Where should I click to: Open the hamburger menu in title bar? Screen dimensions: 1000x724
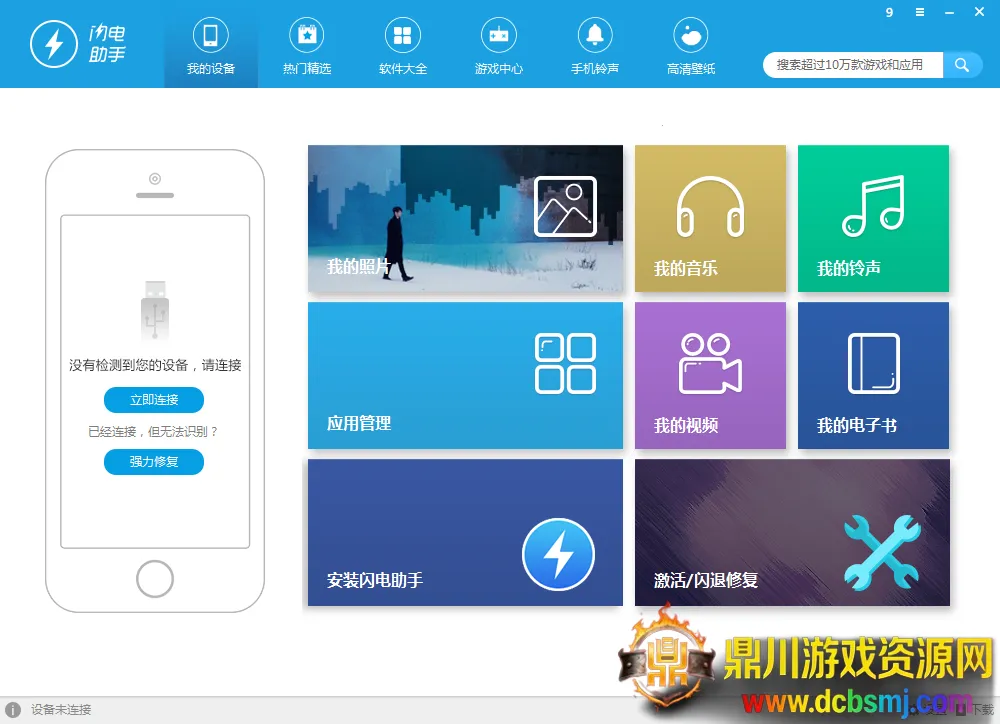[920, 12]
